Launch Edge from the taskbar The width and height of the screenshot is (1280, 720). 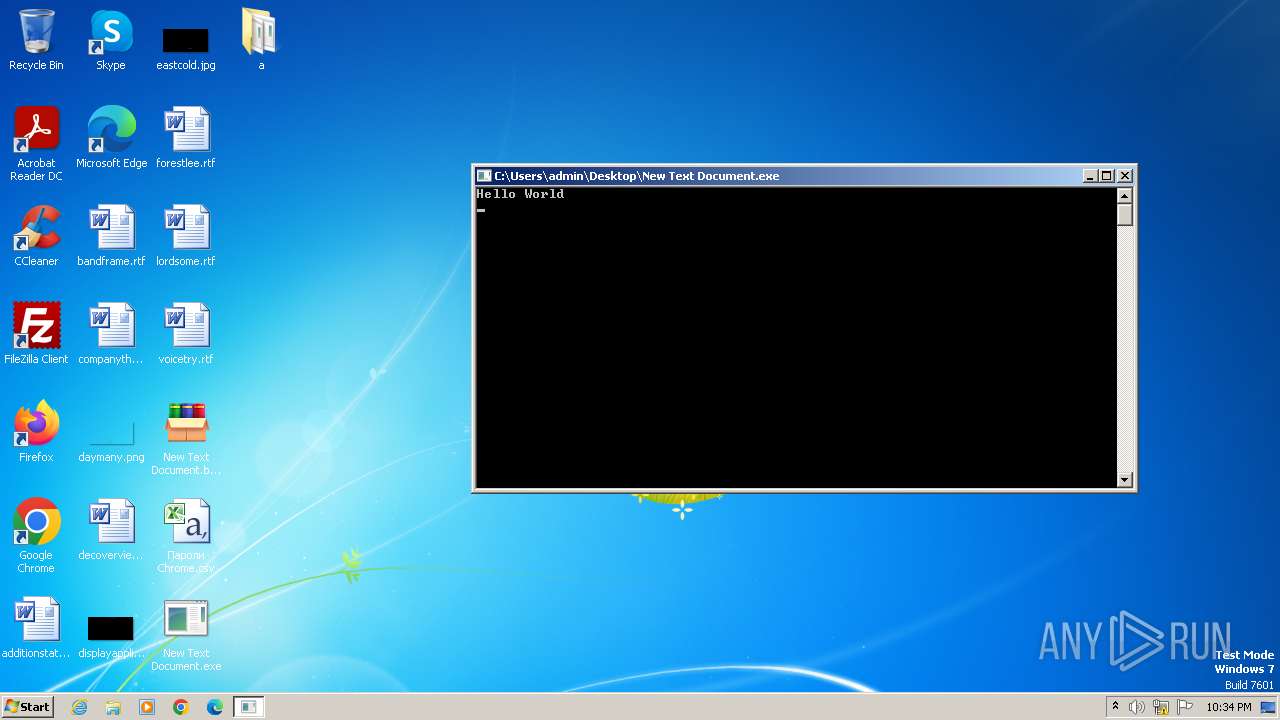[x=215, y=707]
